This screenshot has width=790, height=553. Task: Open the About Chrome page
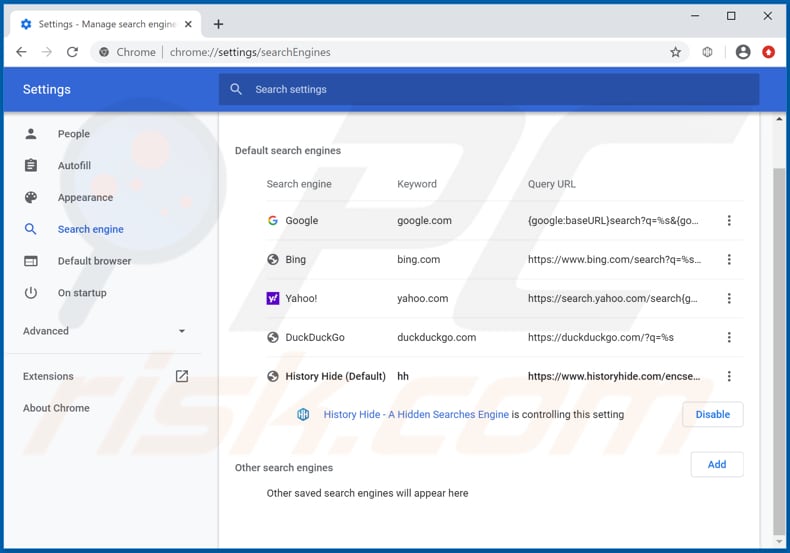pyautogui.click(x=56, y=408)
